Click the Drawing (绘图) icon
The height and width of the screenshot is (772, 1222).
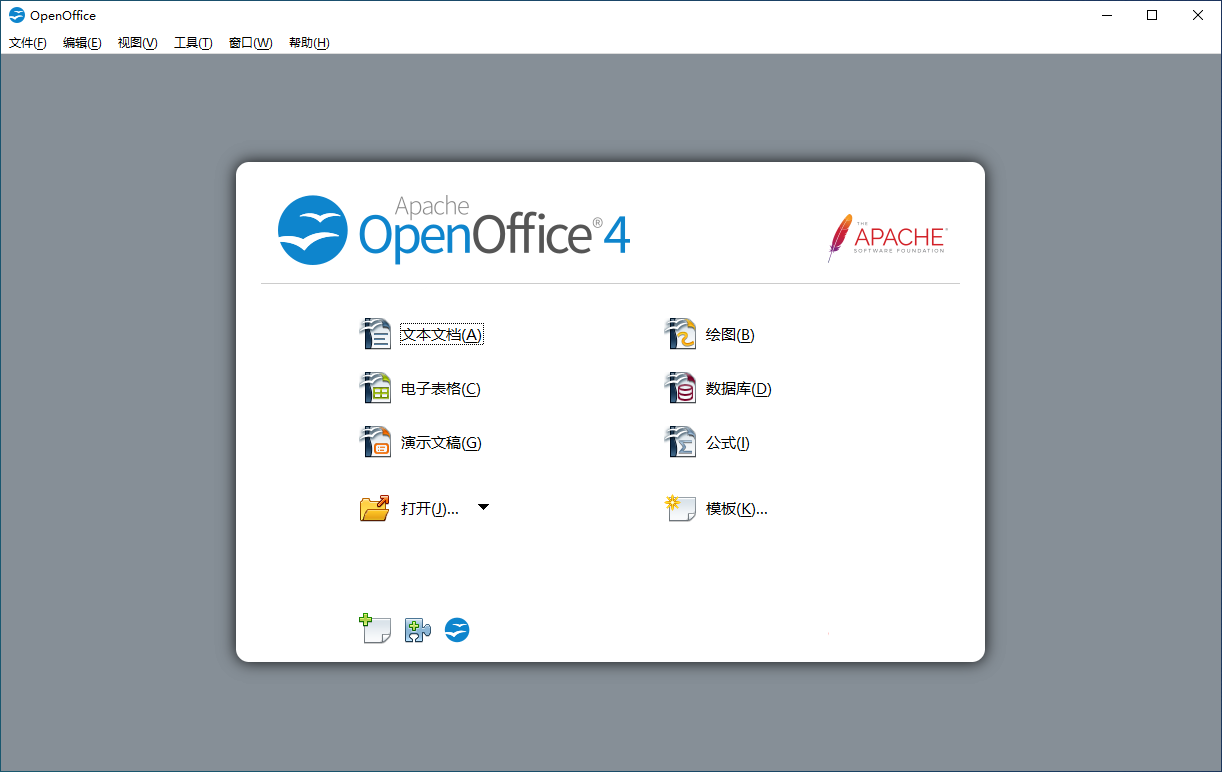(x=680, y=334)
